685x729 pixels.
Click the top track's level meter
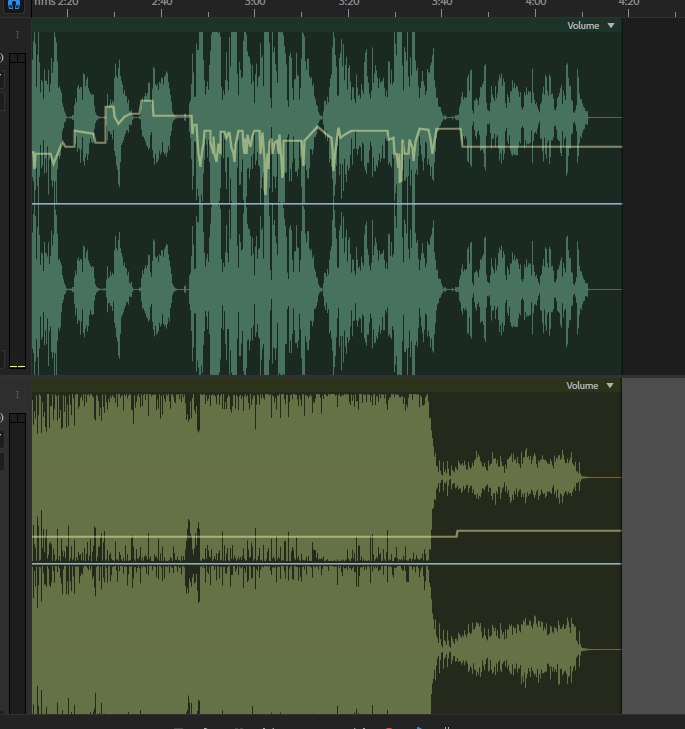coord(17,212)
